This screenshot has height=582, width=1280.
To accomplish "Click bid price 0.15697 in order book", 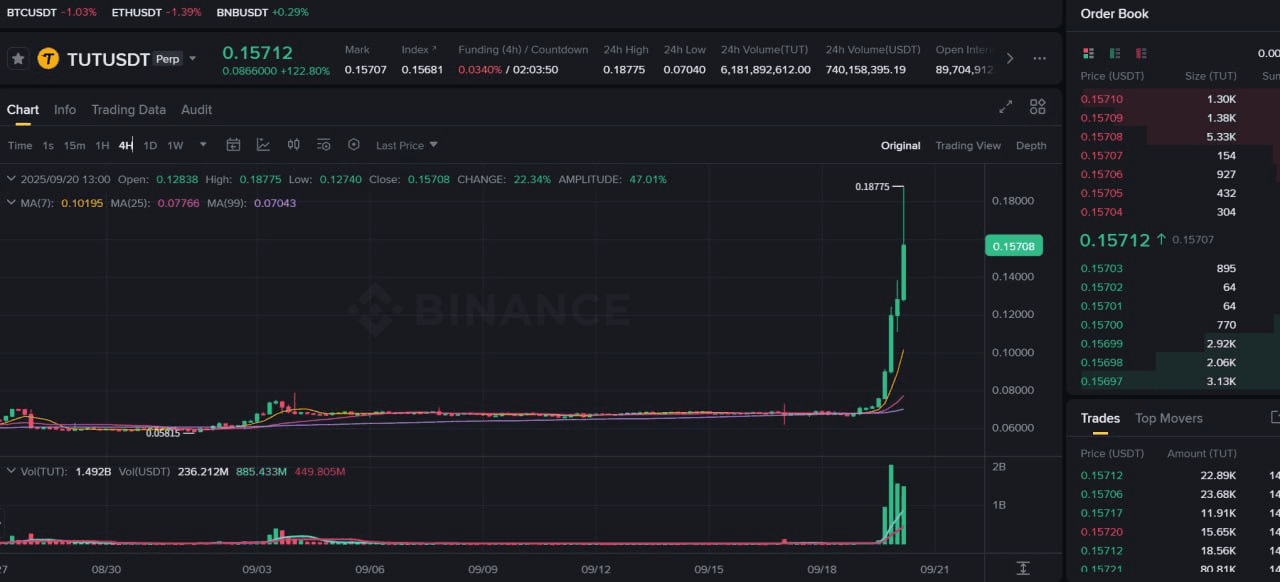I will tap(1102, 381).
